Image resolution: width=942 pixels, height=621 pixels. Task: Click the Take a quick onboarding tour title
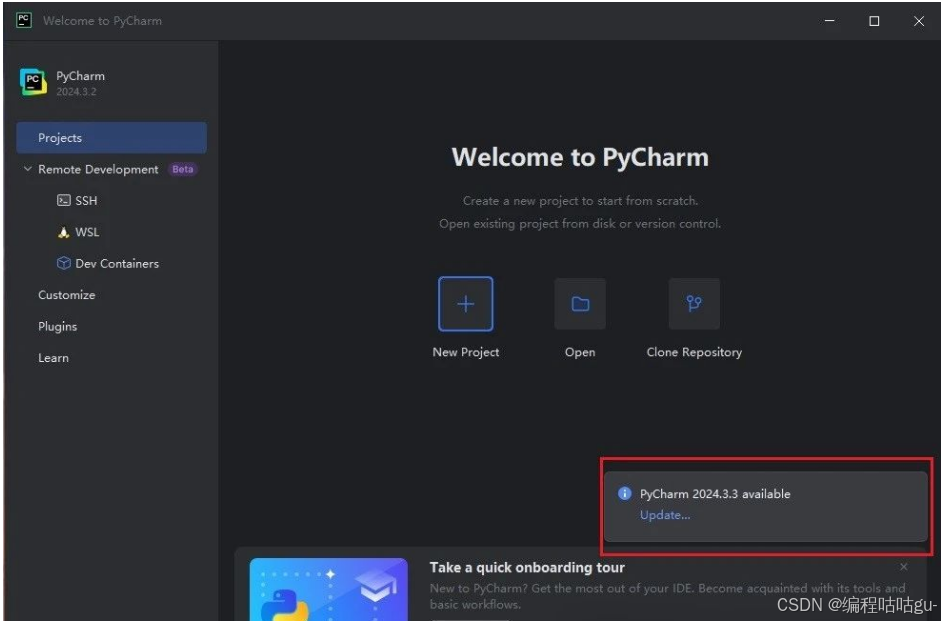pos(527,568)
